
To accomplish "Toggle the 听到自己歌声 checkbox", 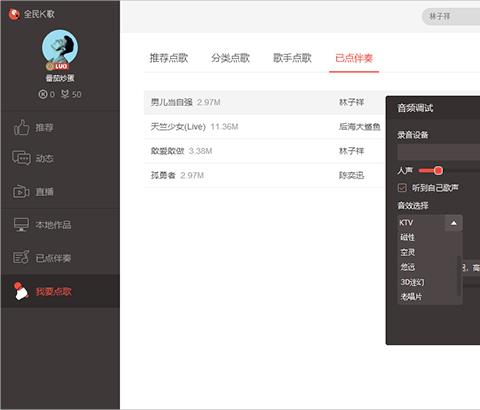I will [402, 188].
